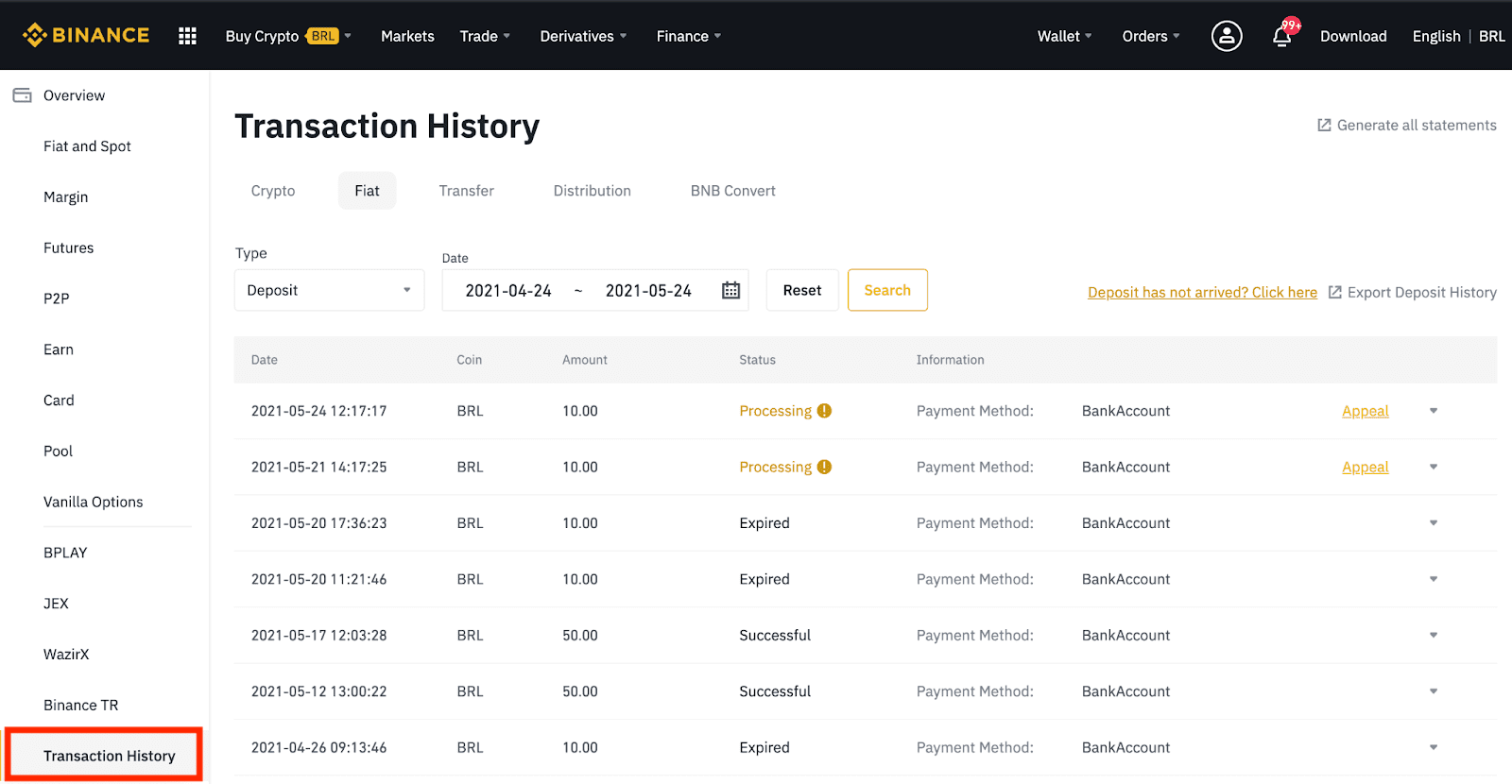Open the apps grid menu icon
1512x784 pixels.
(x=187, y=36)
